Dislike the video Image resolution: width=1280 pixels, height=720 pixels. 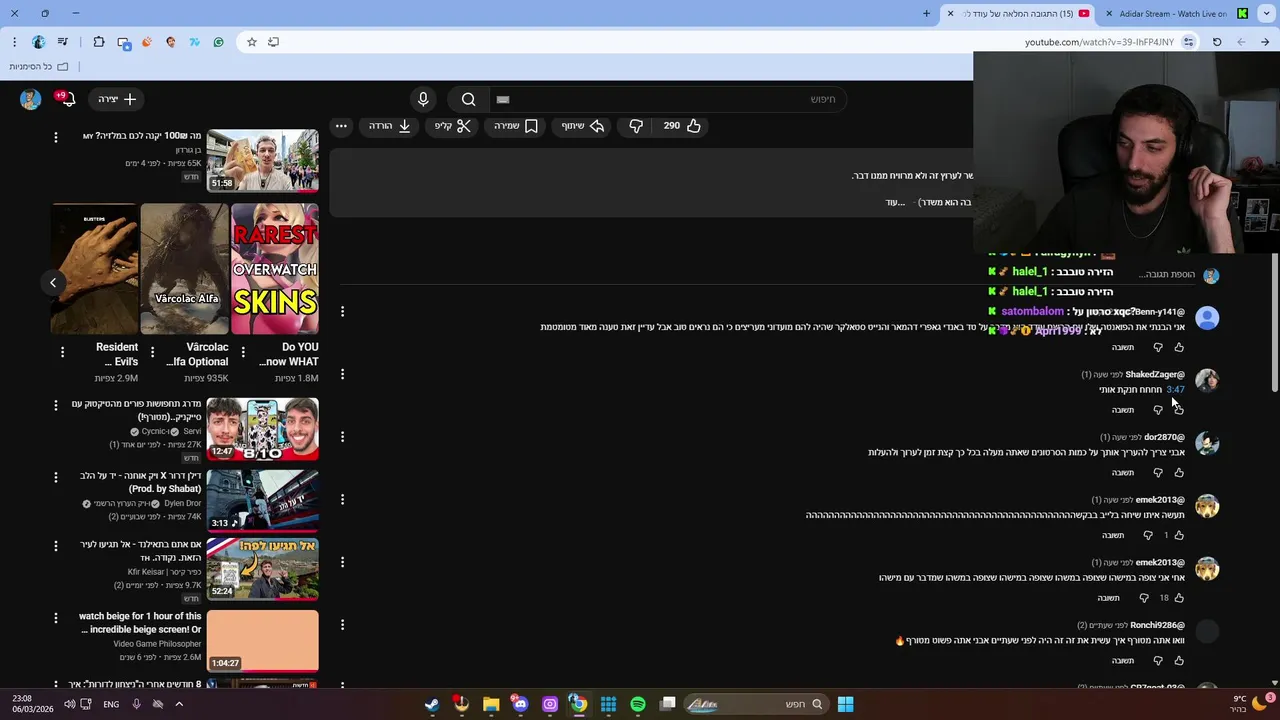click(636, 126)
